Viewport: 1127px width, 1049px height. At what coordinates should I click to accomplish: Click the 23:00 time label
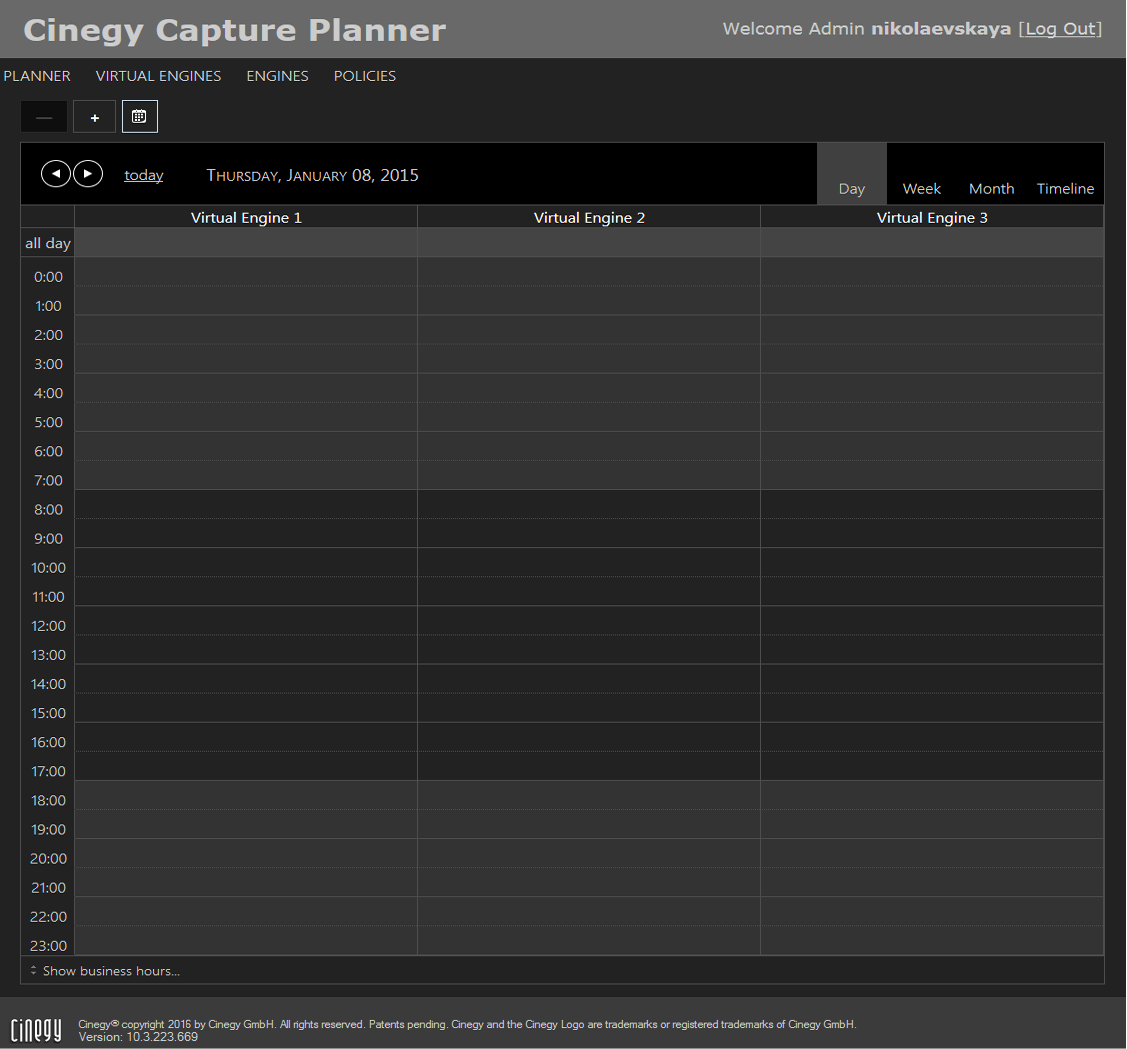coord(48,946)
